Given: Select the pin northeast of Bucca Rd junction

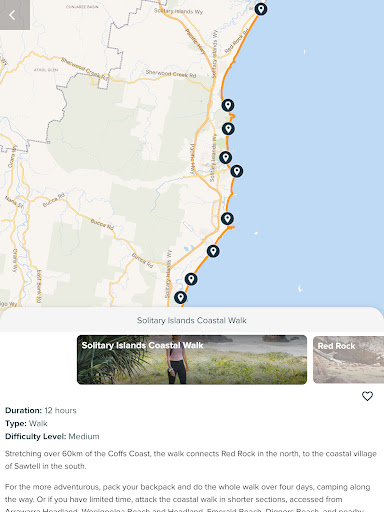Looking at the screenshot, I should coord(213,251).
